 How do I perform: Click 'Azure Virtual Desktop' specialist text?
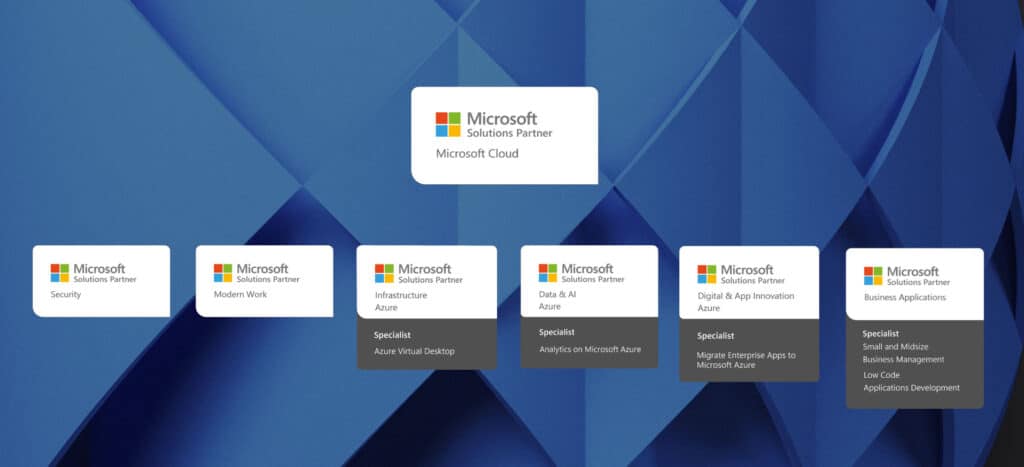pyautogui.click(x=414, y=351)
